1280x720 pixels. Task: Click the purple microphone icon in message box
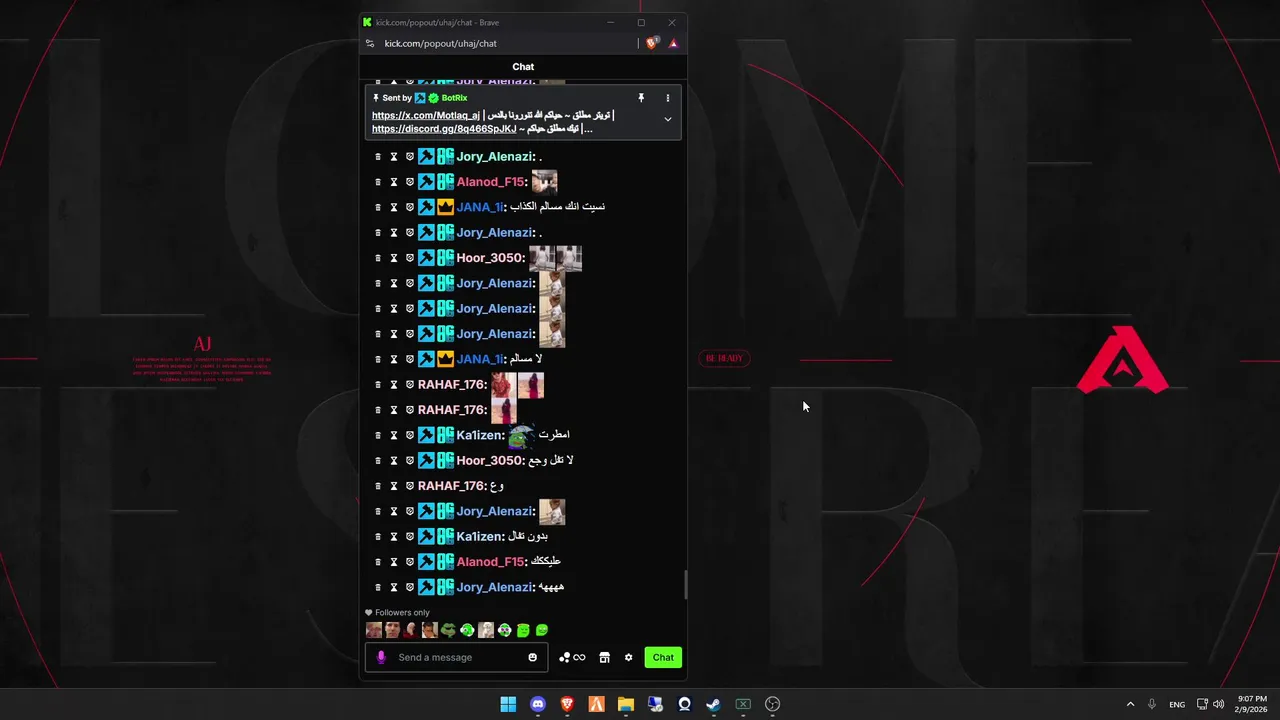381,657
